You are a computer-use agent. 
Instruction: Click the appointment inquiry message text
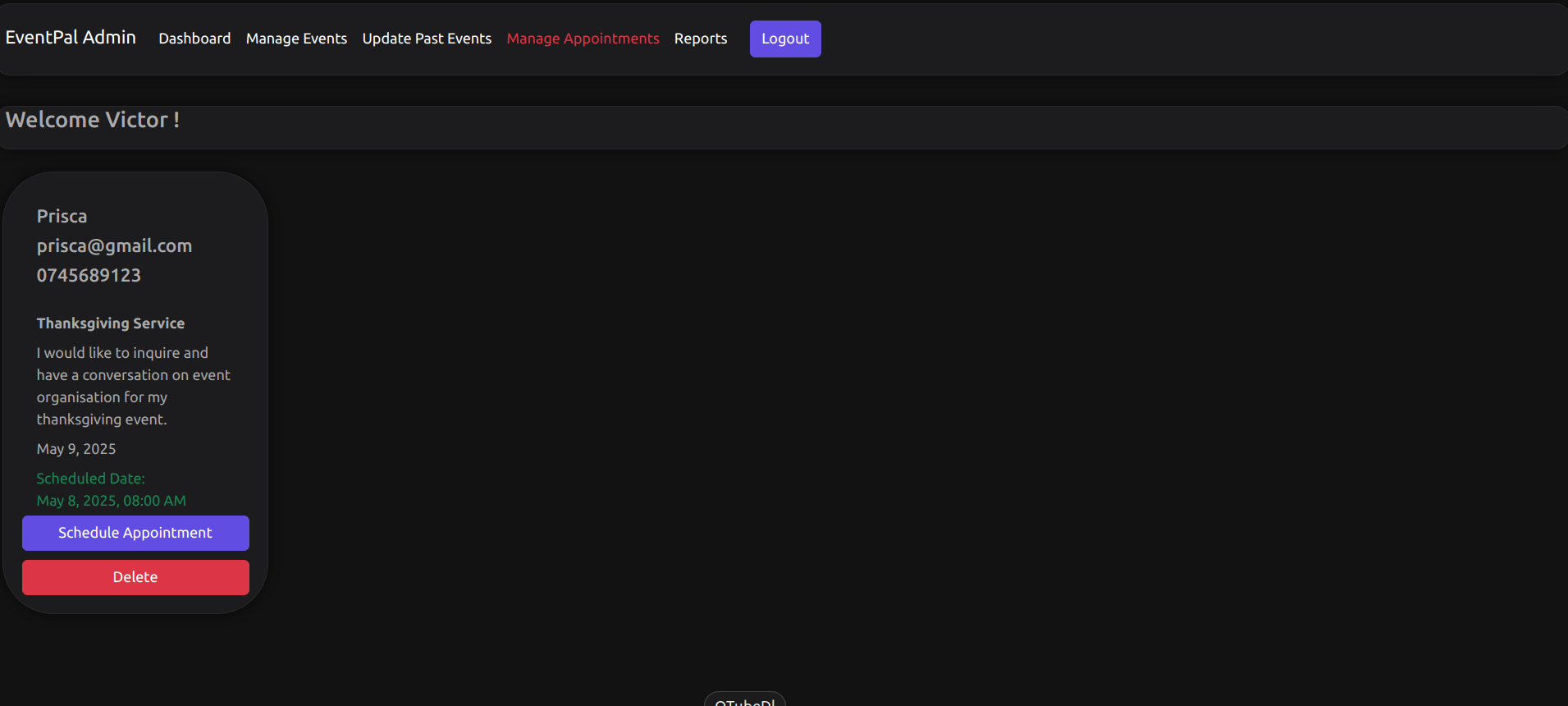tap(133, 386)
